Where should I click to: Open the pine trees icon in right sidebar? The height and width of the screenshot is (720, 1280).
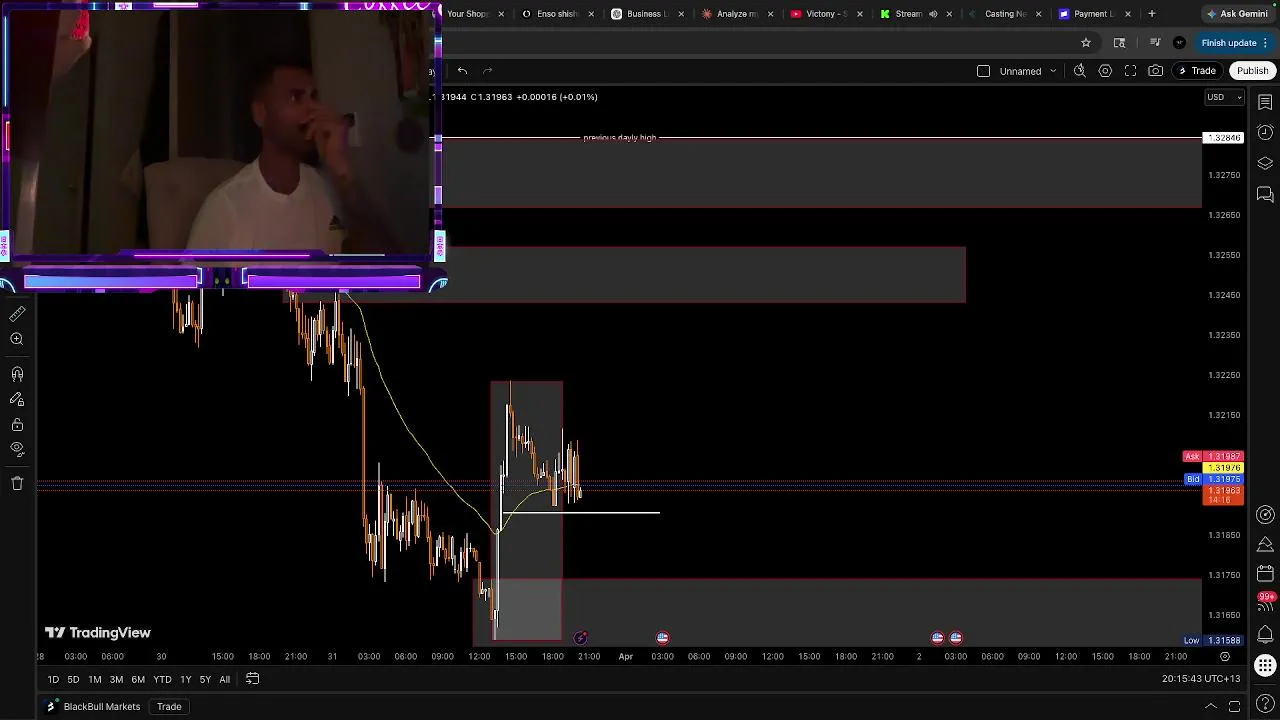coord(1265,545)
